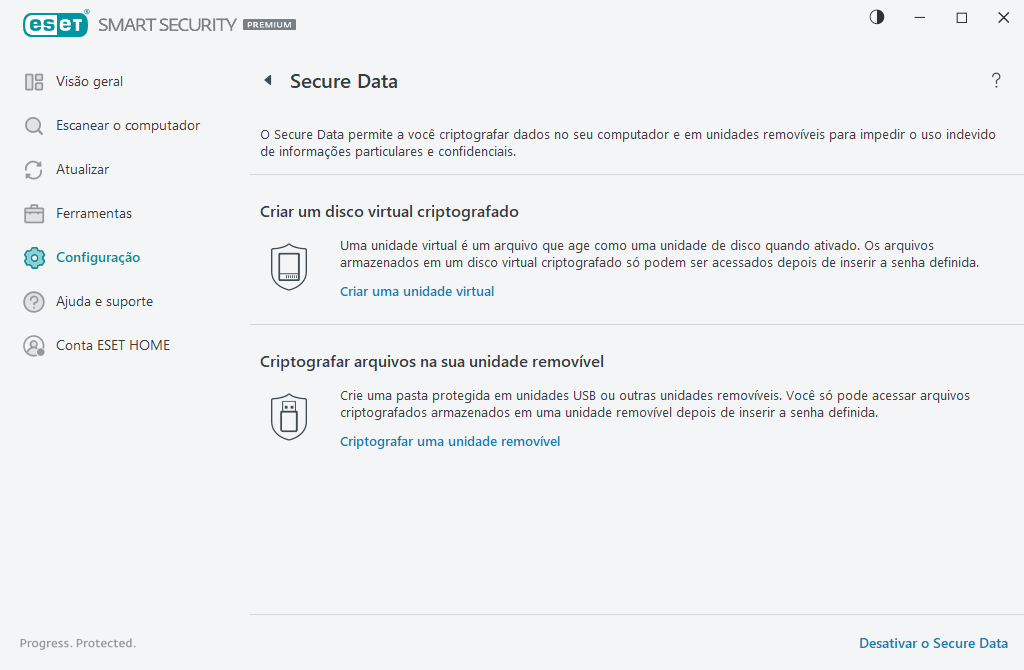Click Criptografar uma unidade removível

[x=450, y=441]
